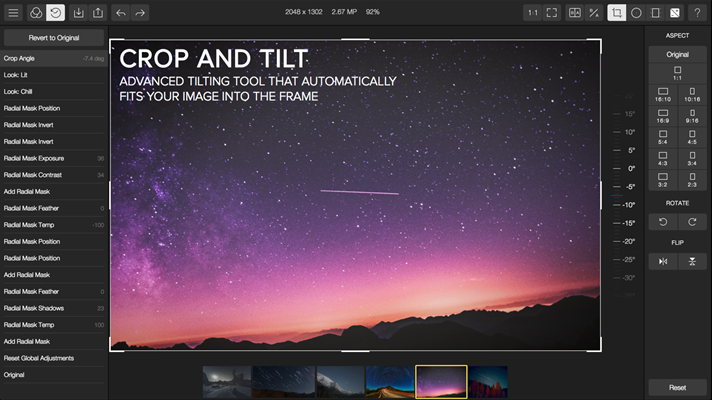Open the selected purple sky thumbnail

pos(441,382)
